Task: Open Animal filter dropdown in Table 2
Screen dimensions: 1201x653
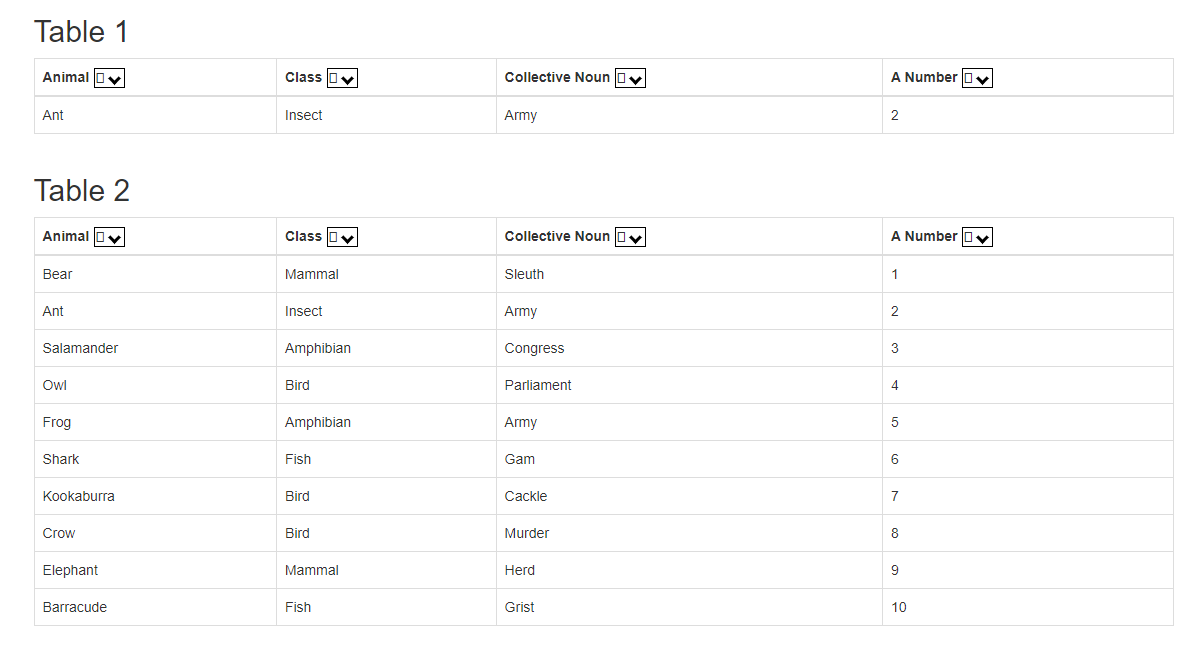Action: [109, 238]
